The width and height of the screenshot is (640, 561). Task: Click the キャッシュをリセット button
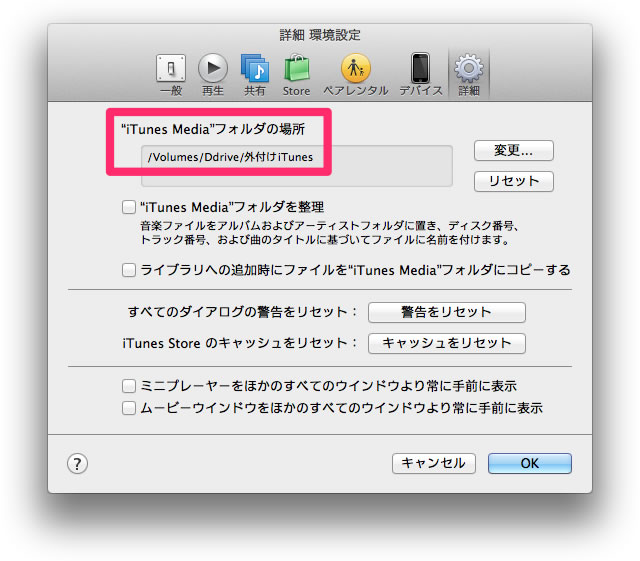tap(447, 343)
